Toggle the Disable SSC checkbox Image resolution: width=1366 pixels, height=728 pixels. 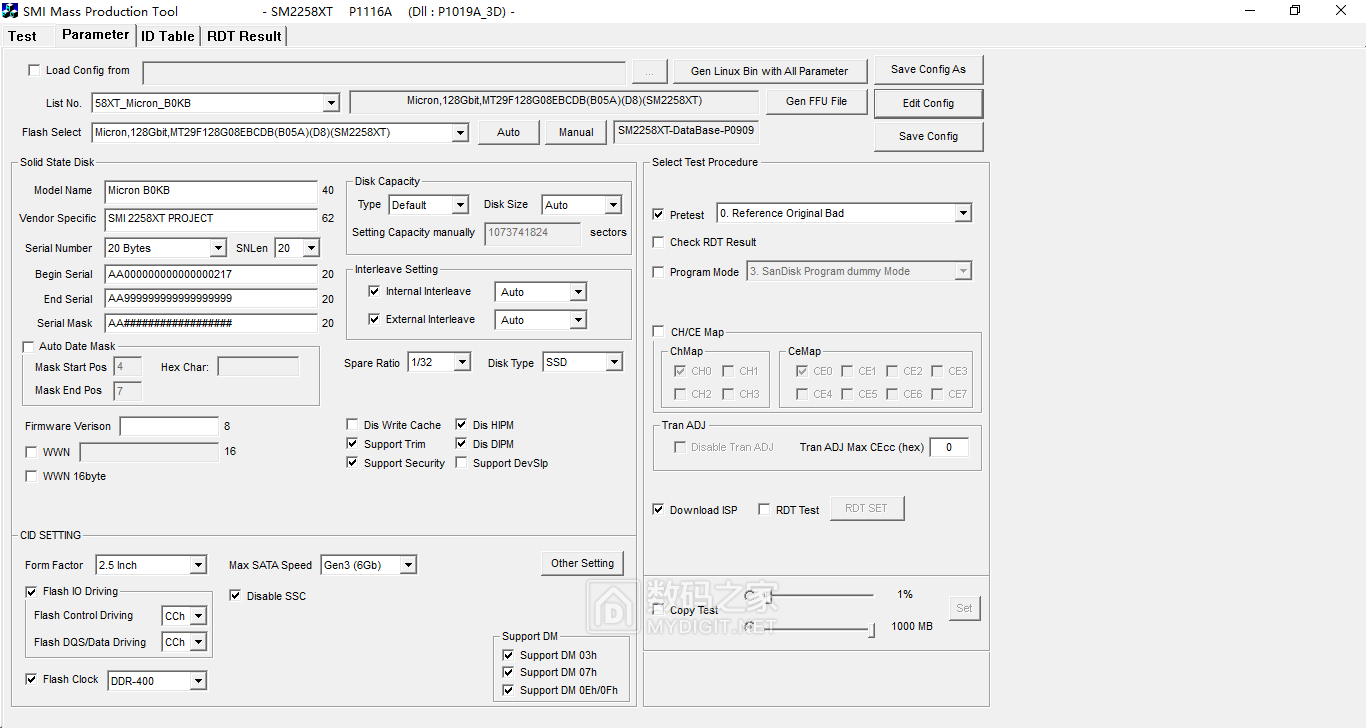coord(236,596)
